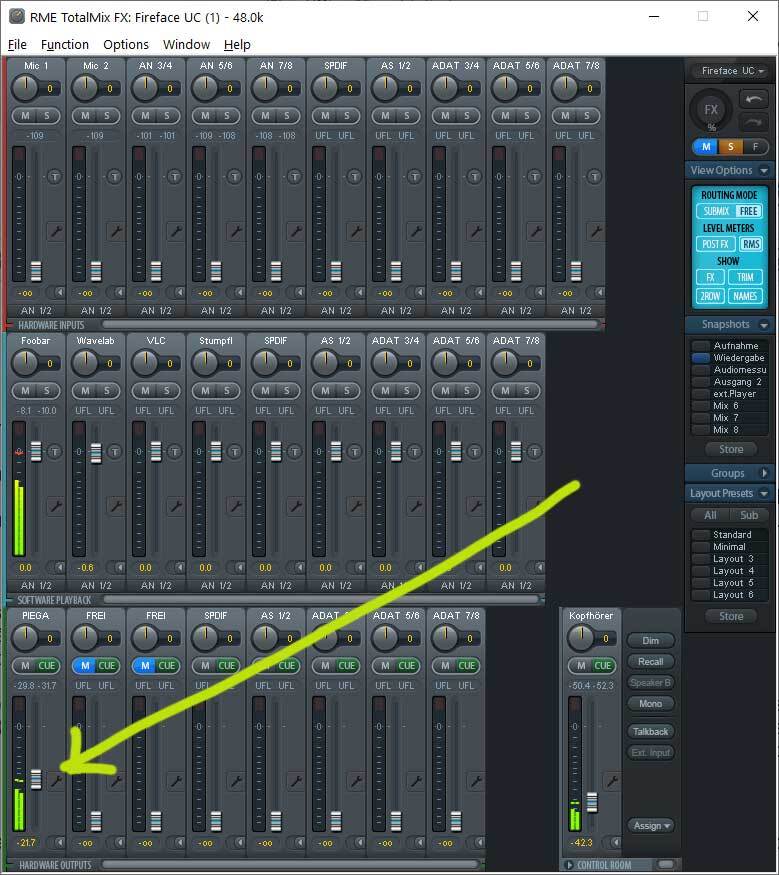Click the undo arrow near the FX knob

[x=751, y=99]
